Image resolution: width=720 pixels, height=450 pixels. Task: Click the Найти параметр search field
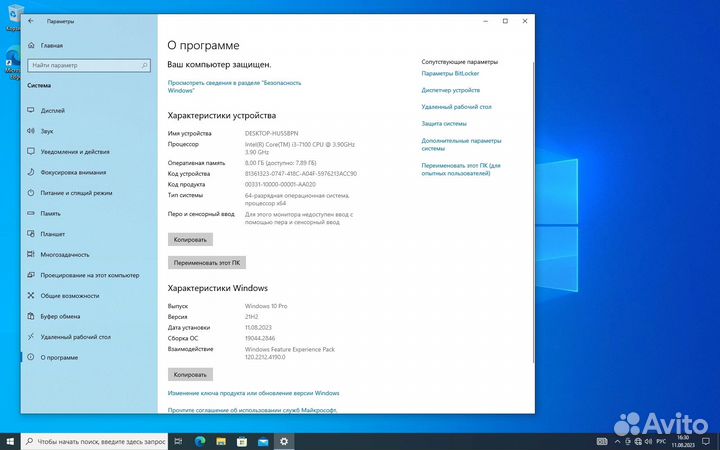(89, 65)
